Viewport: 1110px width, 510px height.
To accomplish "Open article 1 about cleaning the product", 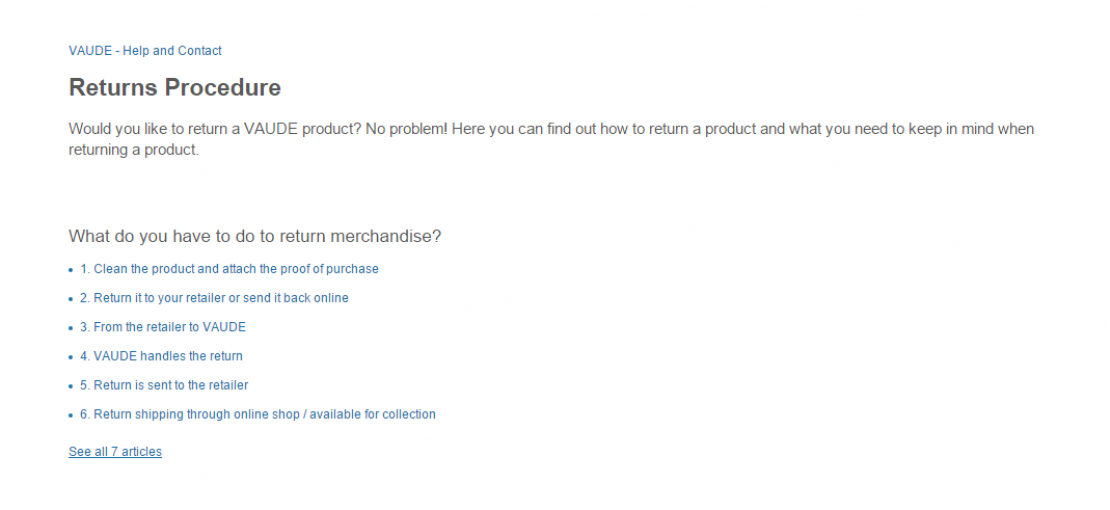I will (229, 269).
